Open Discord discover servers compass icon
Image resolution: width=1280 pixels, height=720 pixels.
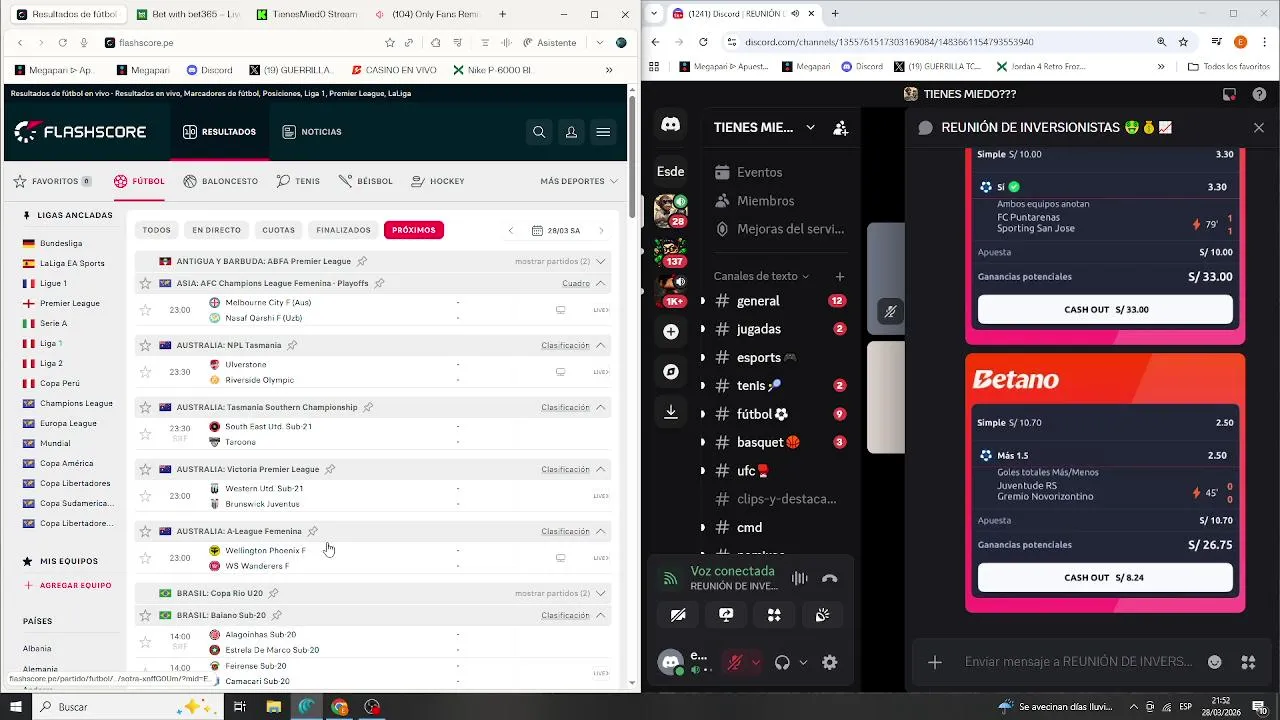(671, 371)
